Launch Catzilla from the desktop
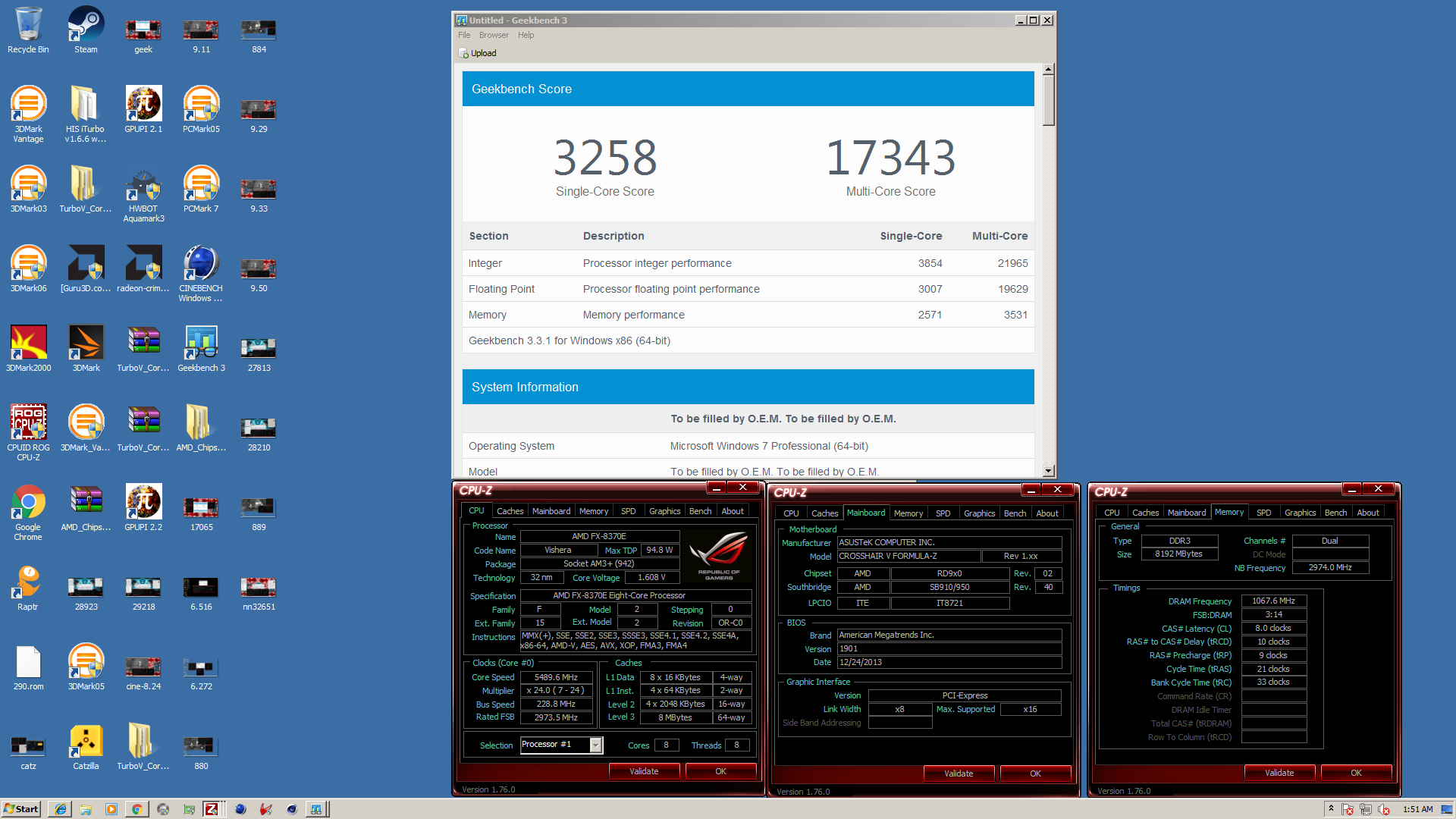Image resolution: width=1456 pixels, height=819 pixels. point(86,747)
